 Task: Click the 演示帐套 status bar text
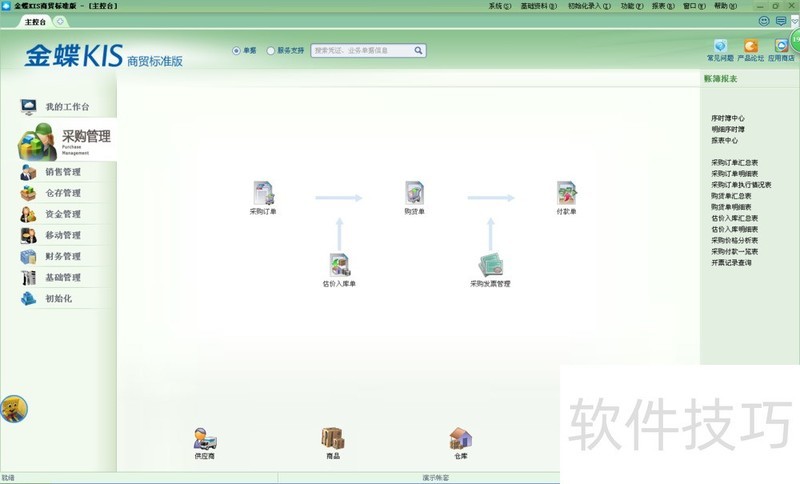click(x=436, y=478)
